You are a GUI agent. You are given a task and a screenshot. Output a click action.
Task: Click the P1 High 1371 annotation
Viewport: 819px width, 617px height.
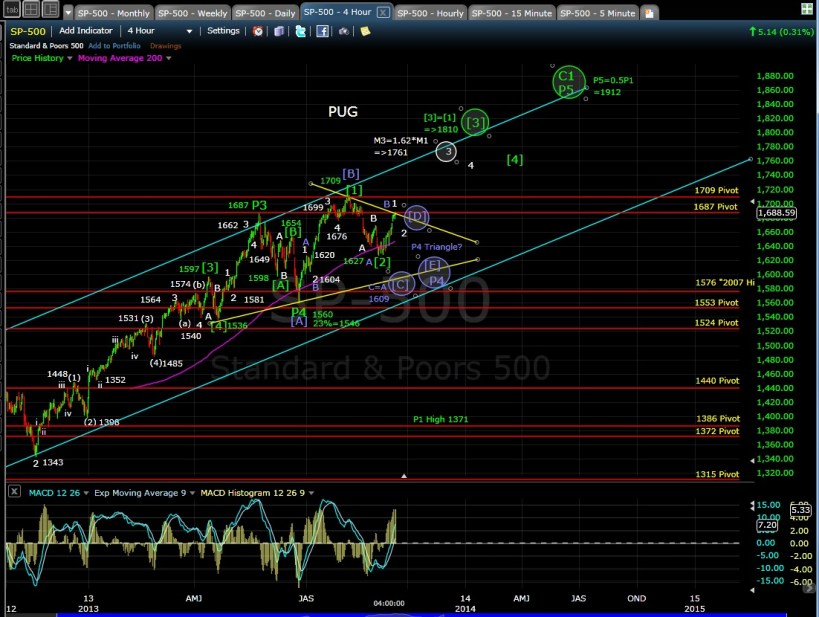pos(440,419)
